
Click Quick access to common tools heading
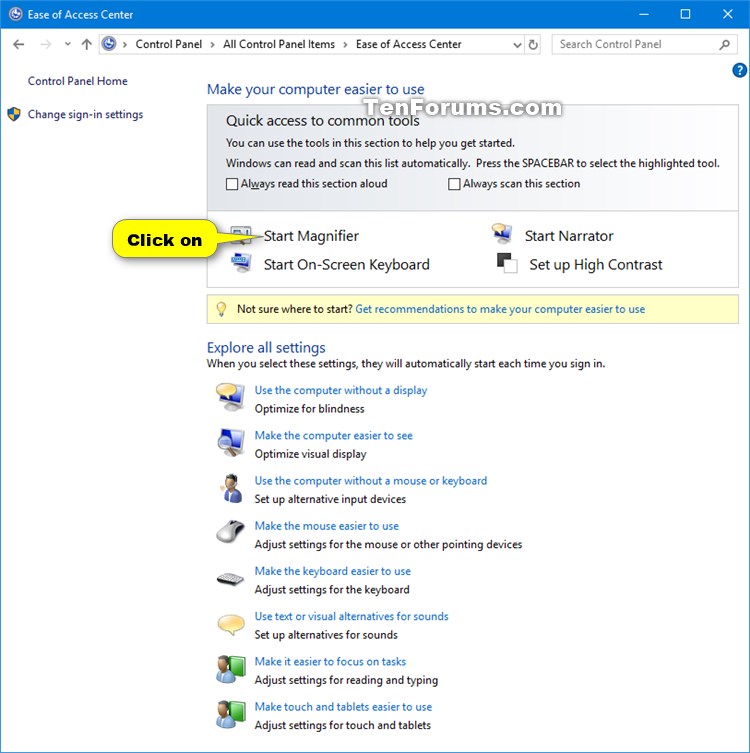pyautogui.click(x=323, y=121)
